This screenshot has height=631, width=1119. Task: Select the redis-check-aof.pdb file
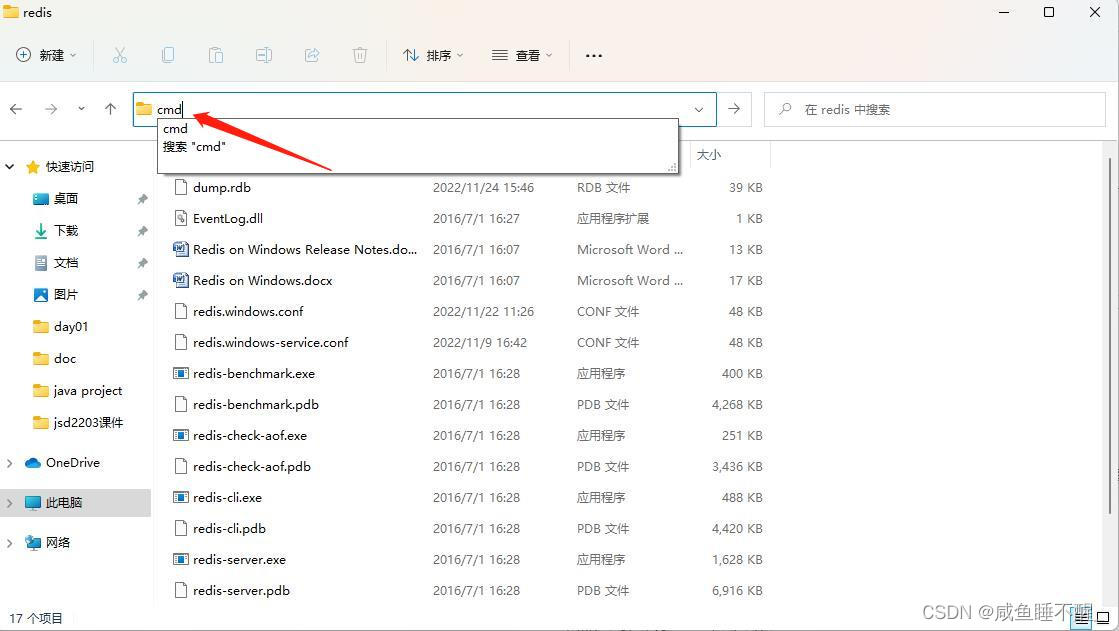pyautogui.click(x=251, y=467)
